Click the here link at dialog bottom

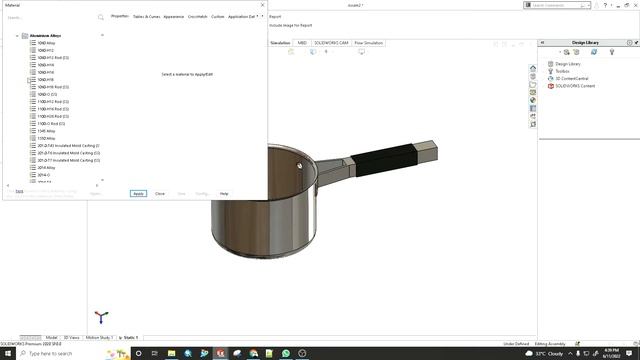tap(19, 191)
